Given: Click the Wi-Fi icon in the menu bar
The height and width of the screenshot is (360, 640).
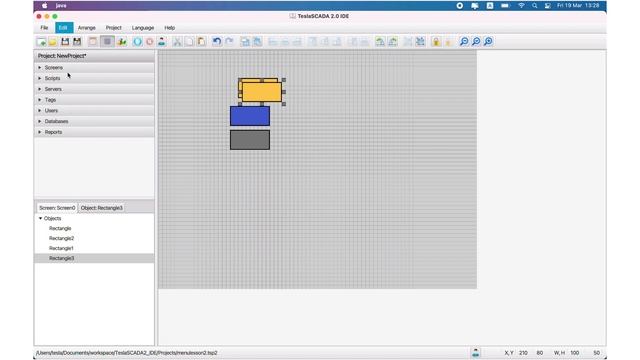Looking at the screenshot, I should 521,5.
